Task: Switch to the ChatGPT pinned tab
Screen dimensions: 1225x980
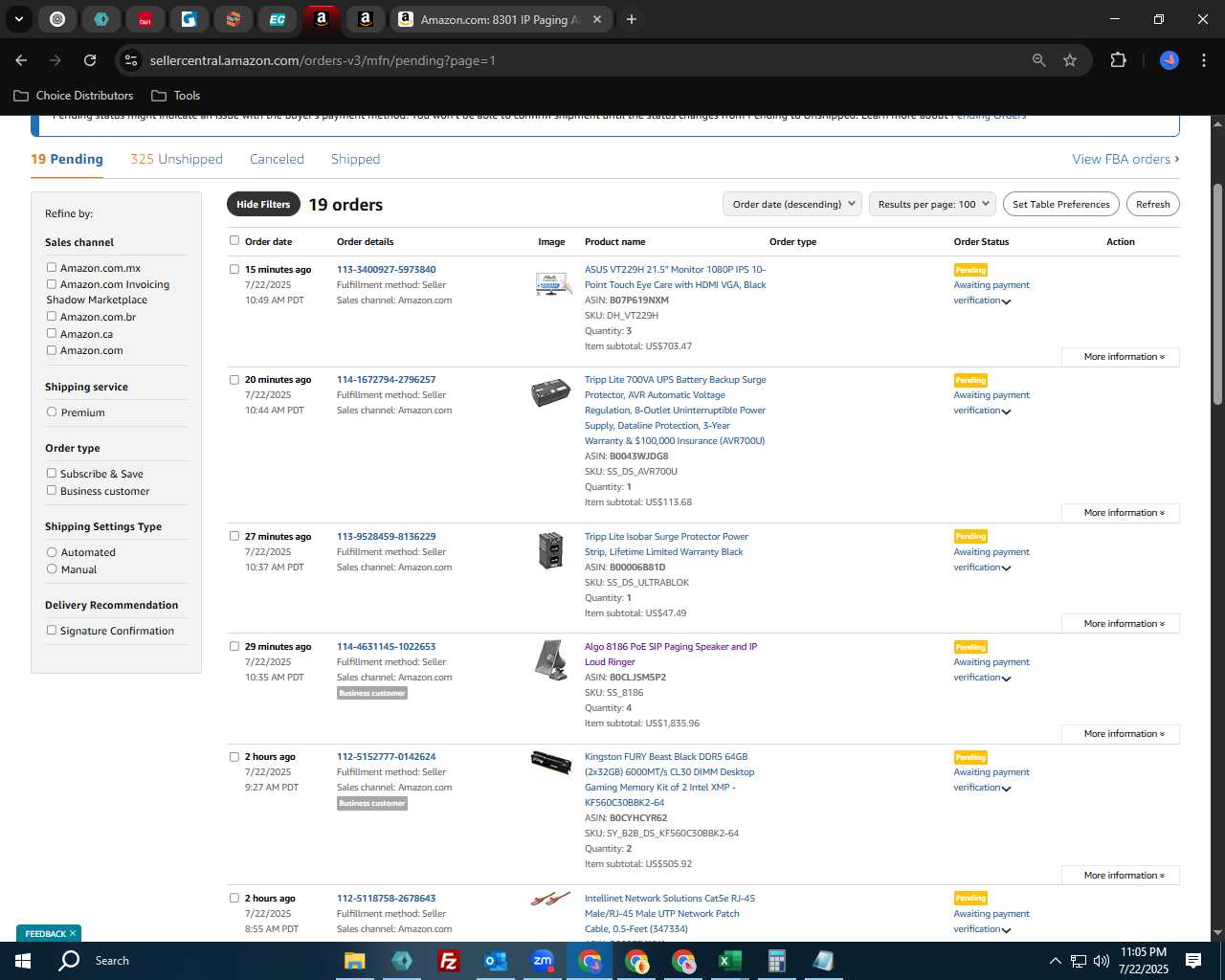Action: (57, 19)
